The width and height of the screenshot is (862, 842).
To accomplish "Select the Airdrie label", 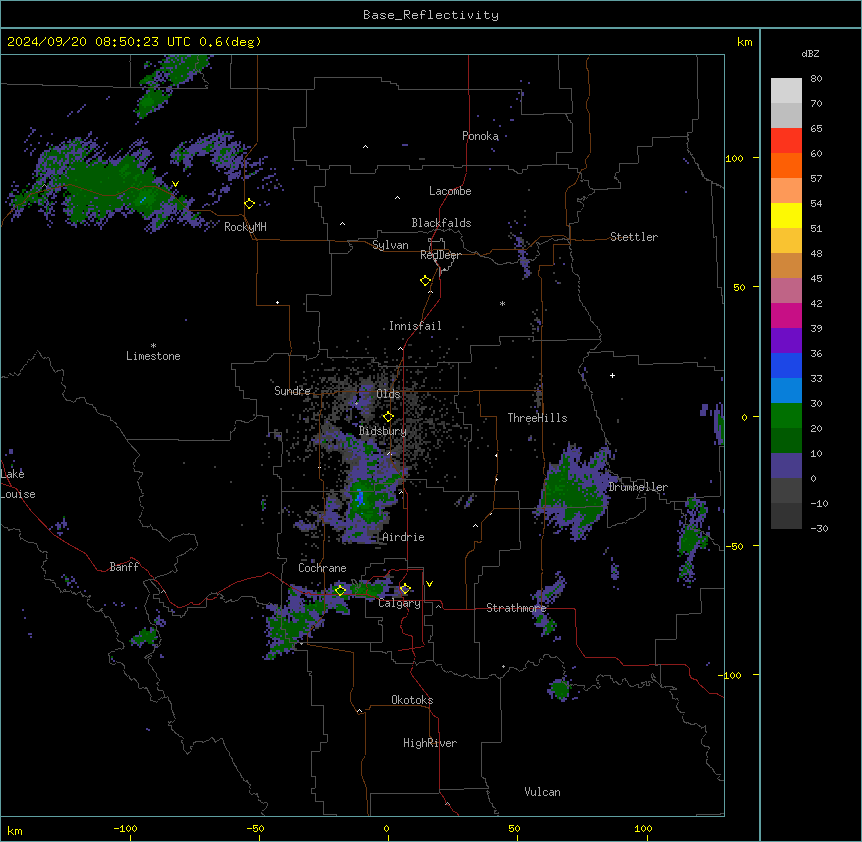I will [x=403, y=537].
